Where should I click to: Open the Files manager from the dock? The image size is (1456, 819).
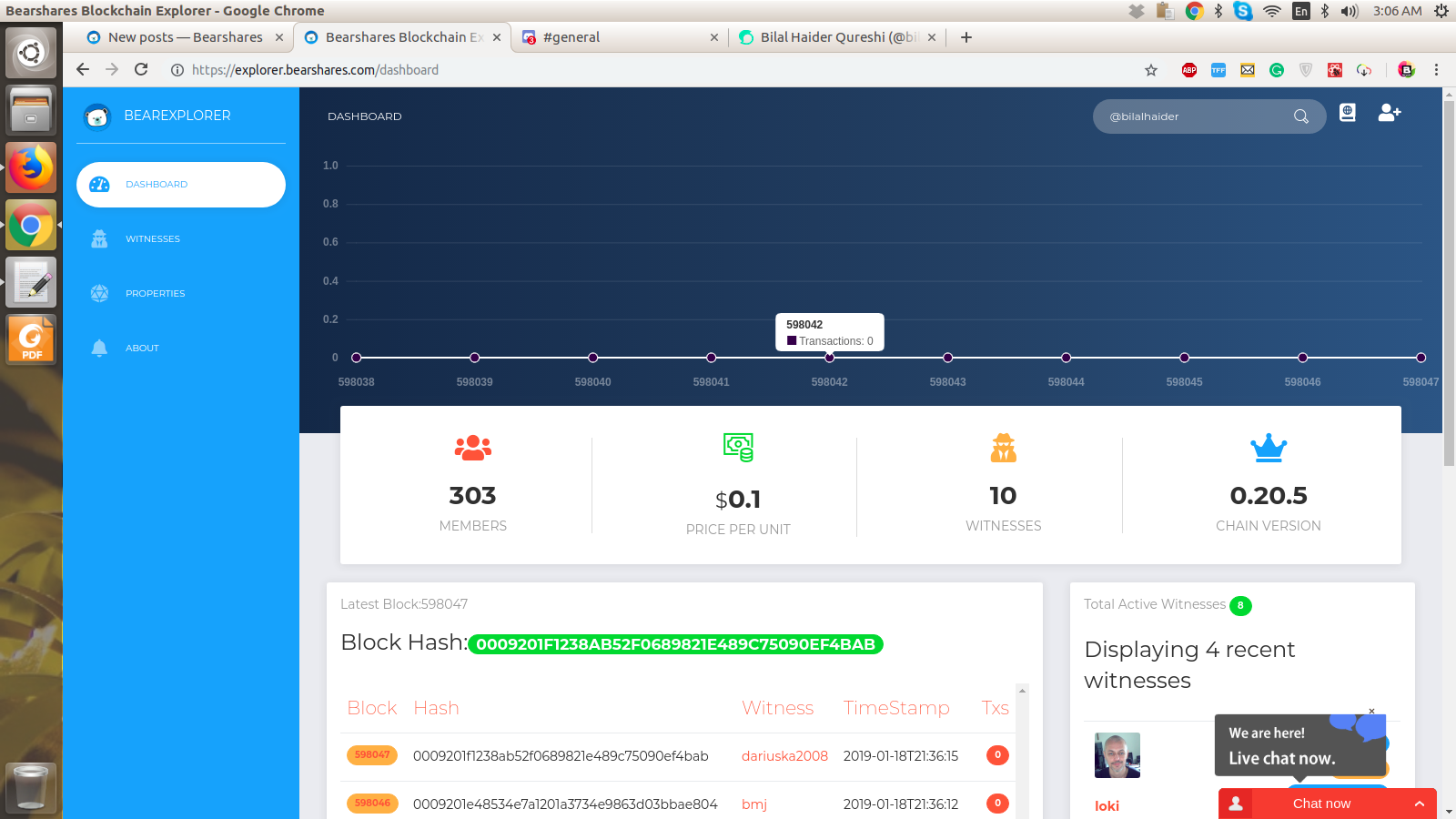[31, 110]
